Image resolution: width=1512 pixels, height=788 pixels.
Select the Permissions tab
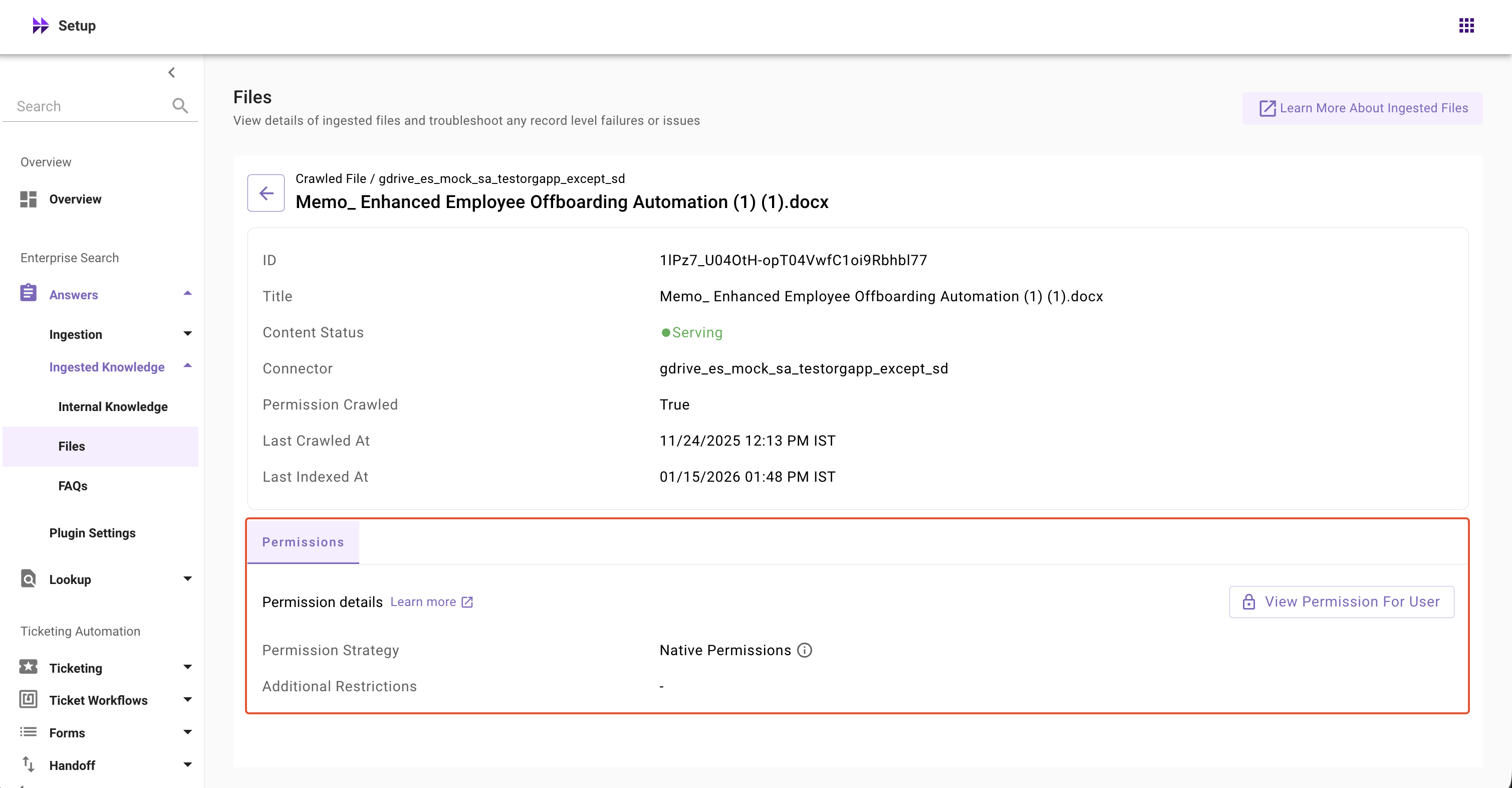[303, 542]
